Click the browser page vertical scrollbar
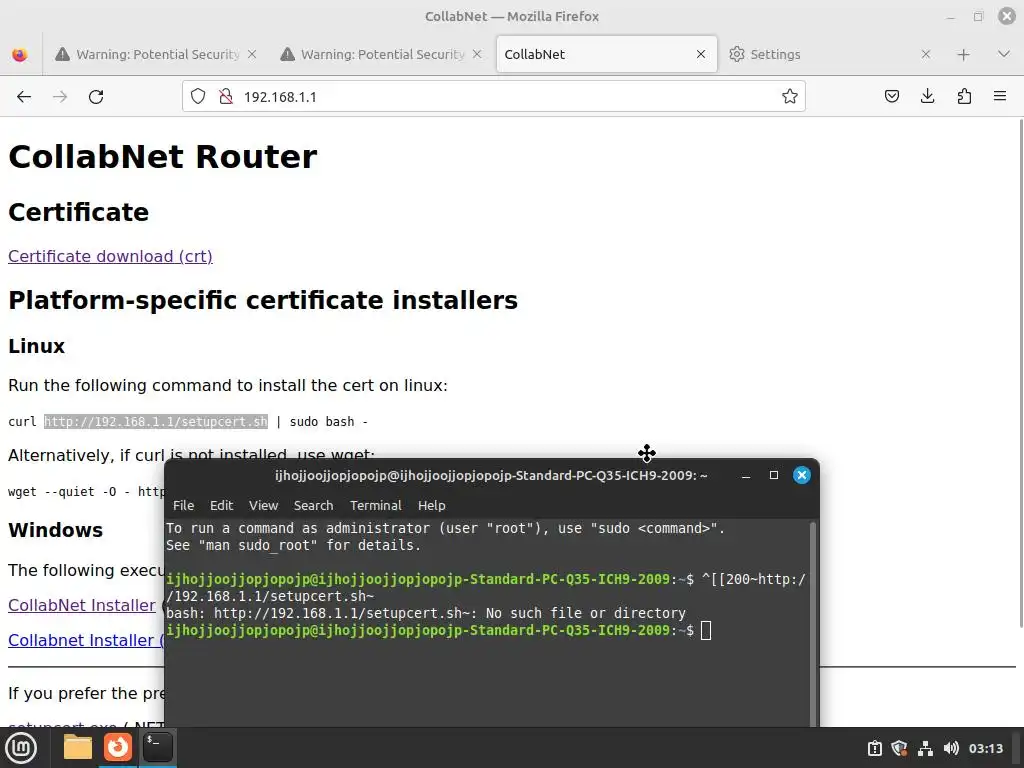Image resolution: width=1024 pixels, height=768 pixels. [1020, 372]
